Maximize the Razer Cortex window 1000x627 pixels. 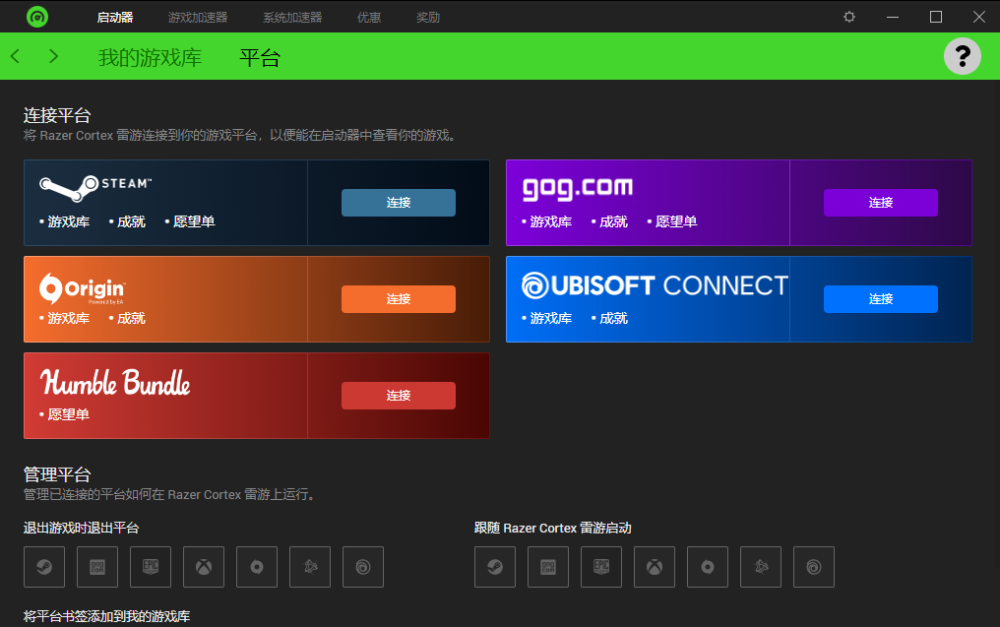click(936, 17)
